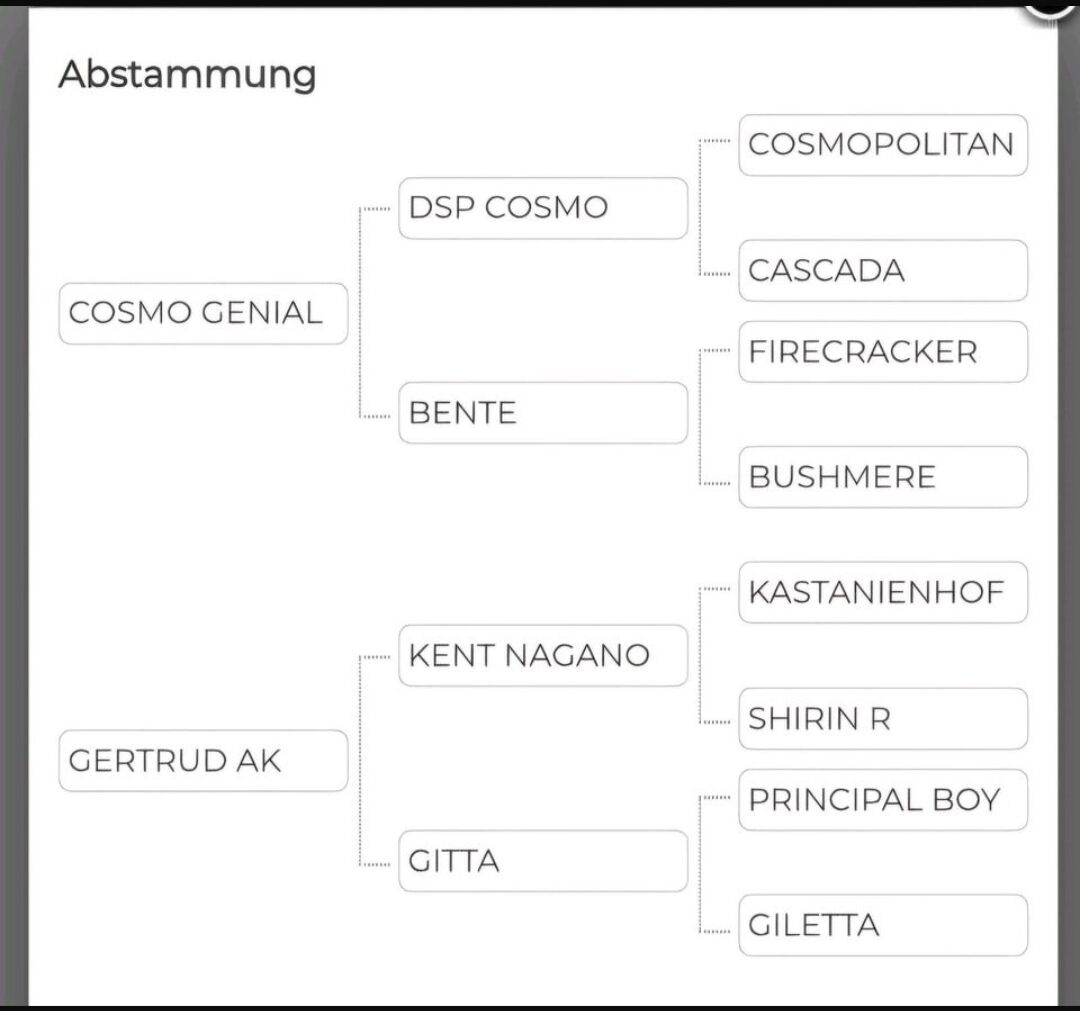Click the PRINCIPAL BOY pedigree box
Viewport: 1080px width, 1011px height.
(883, 800)
